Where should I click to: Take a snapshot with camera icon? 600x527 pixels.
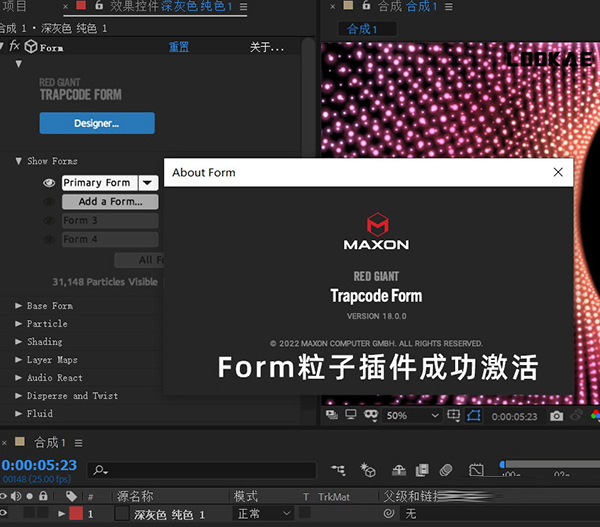[556, 416]
